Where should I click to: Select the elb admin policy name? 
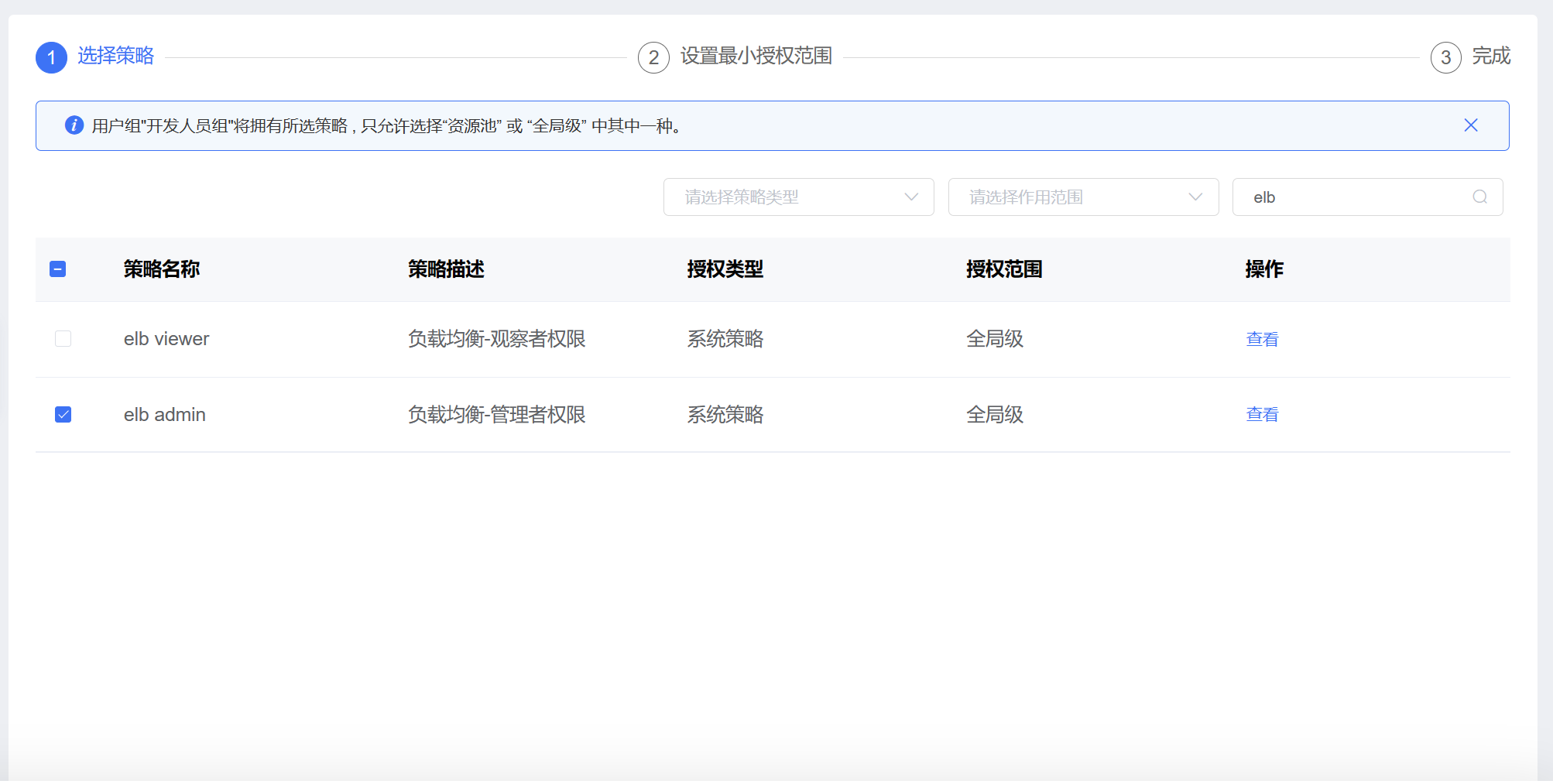tap(165, 415)
